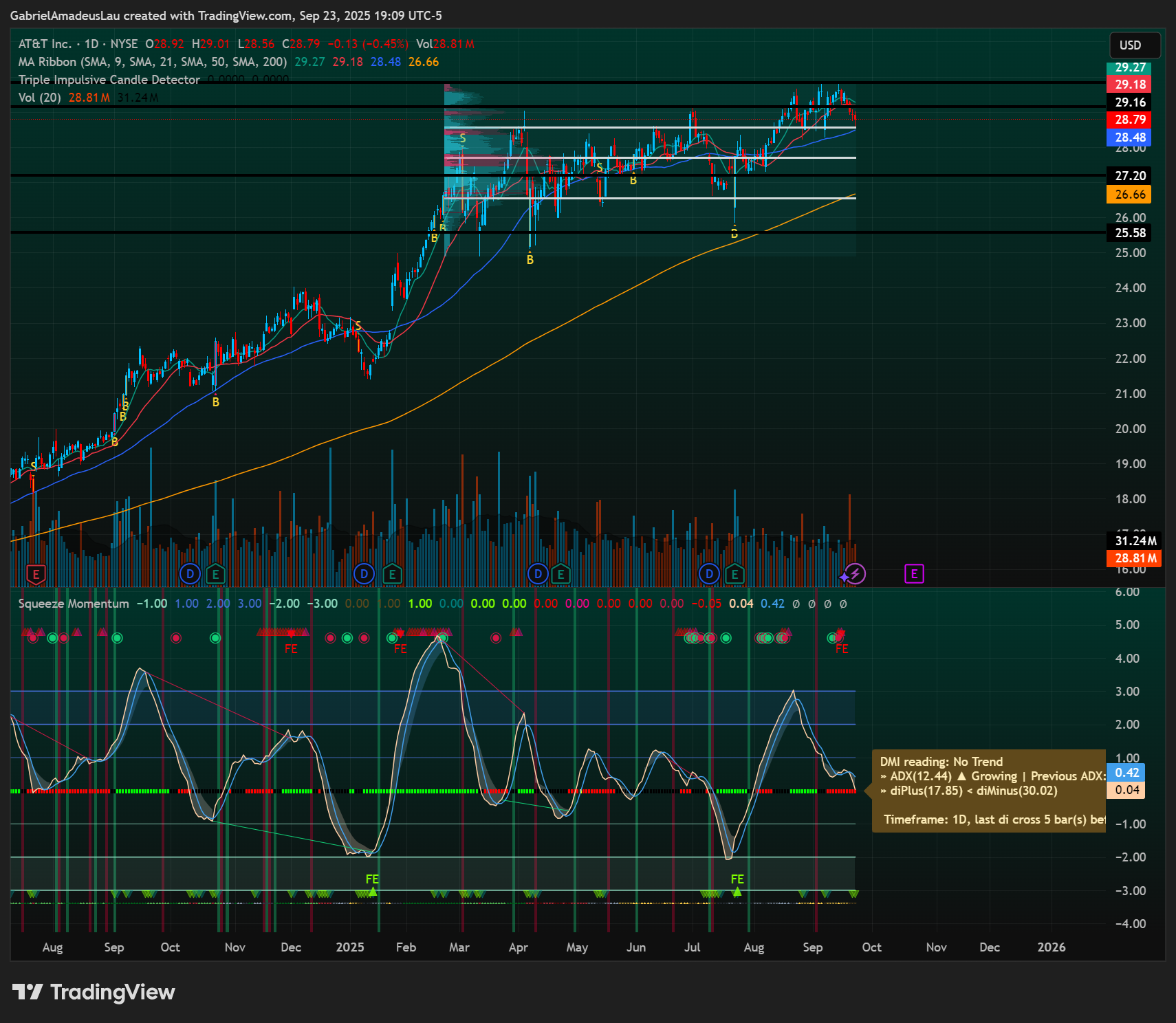
Task: Click the TradingView logo at the bottom
Action: tap(94, 991)
